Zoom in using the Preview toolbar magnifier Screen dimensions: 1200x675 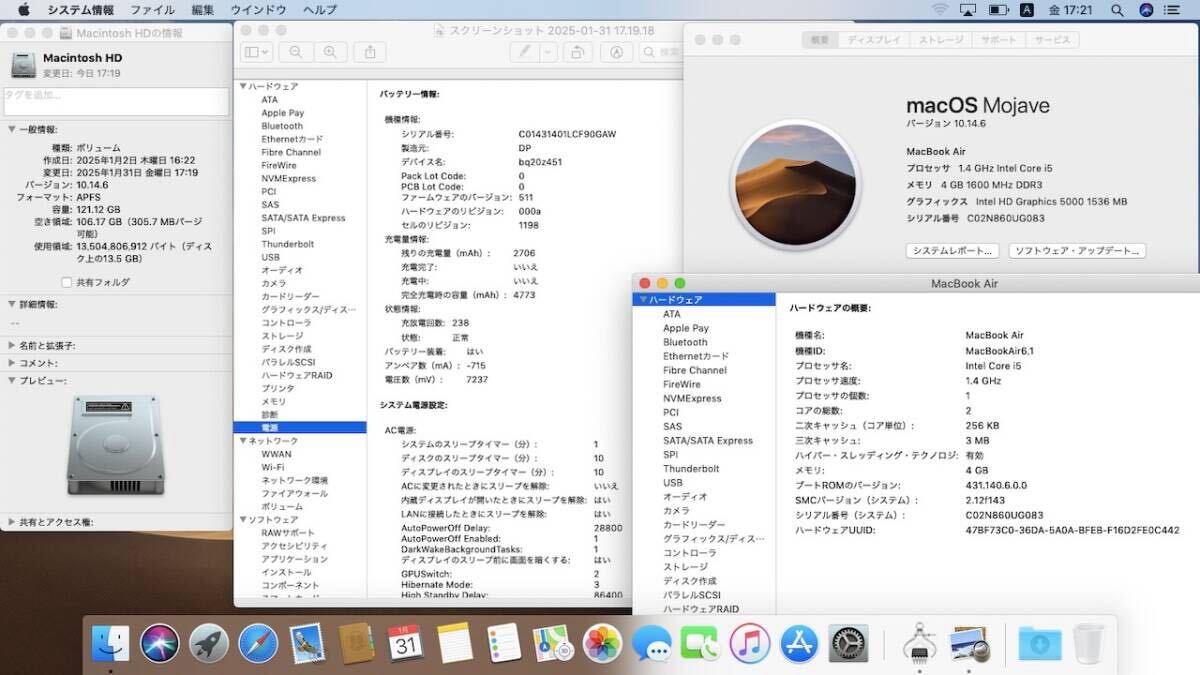tap(330, 52)
